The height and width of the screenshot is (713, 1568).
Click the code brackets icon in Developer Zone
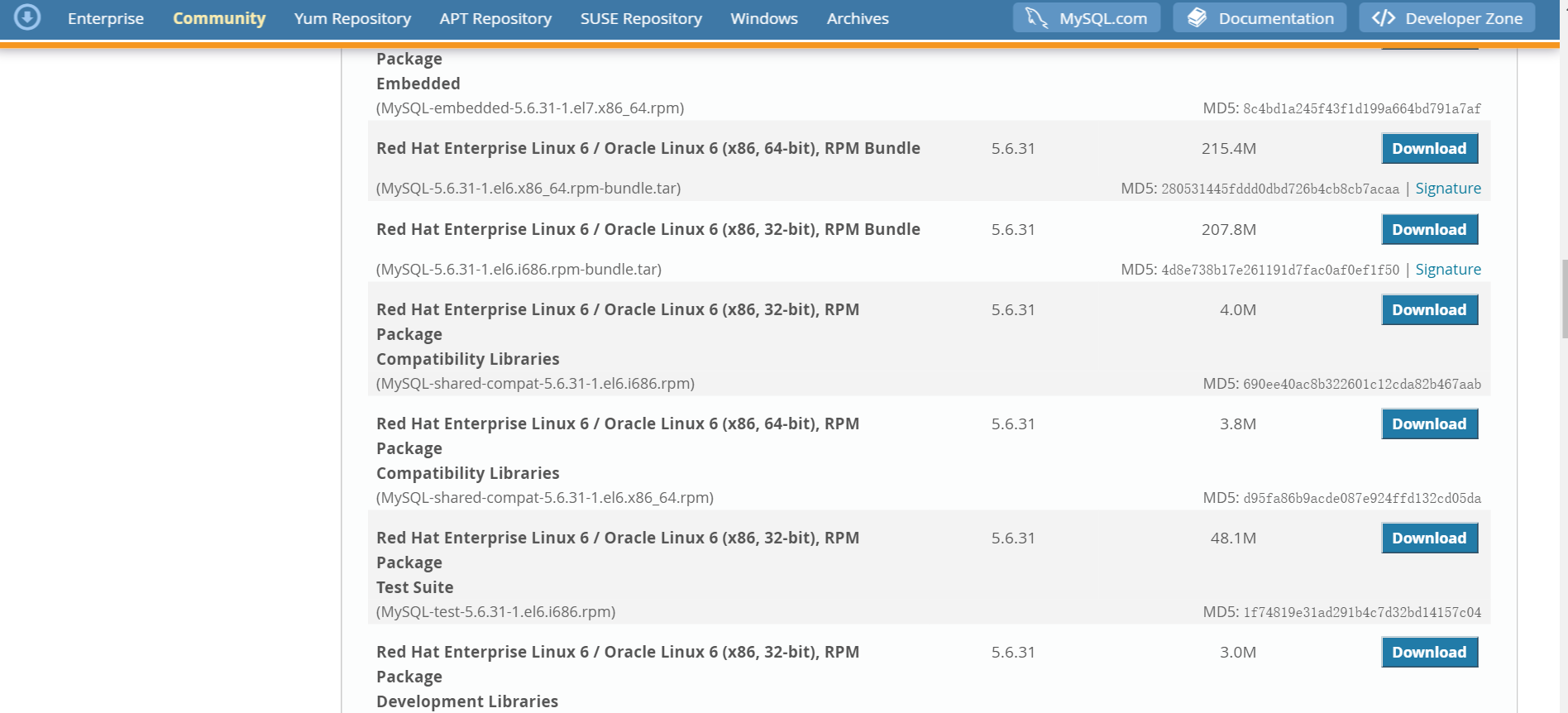coord(1384,17)
